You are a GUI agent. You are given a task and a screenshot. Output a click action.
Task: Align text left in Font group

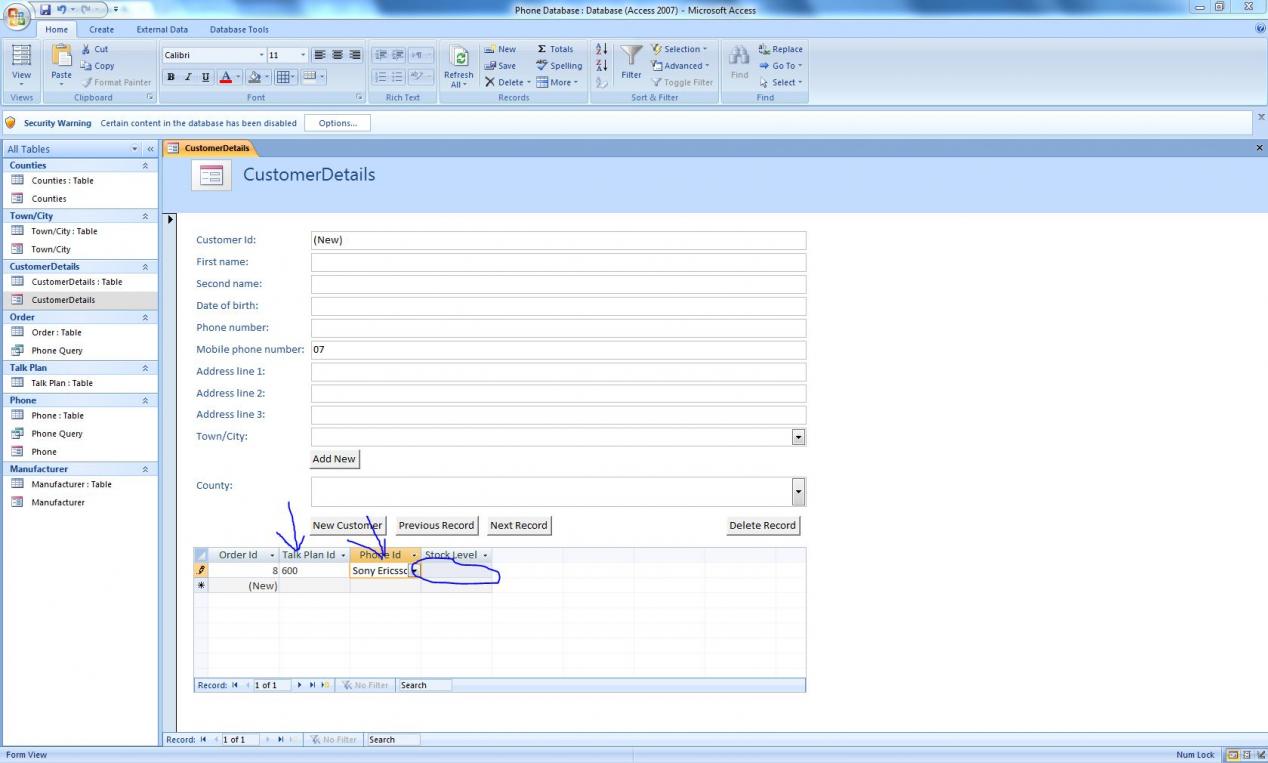point(321,55)
